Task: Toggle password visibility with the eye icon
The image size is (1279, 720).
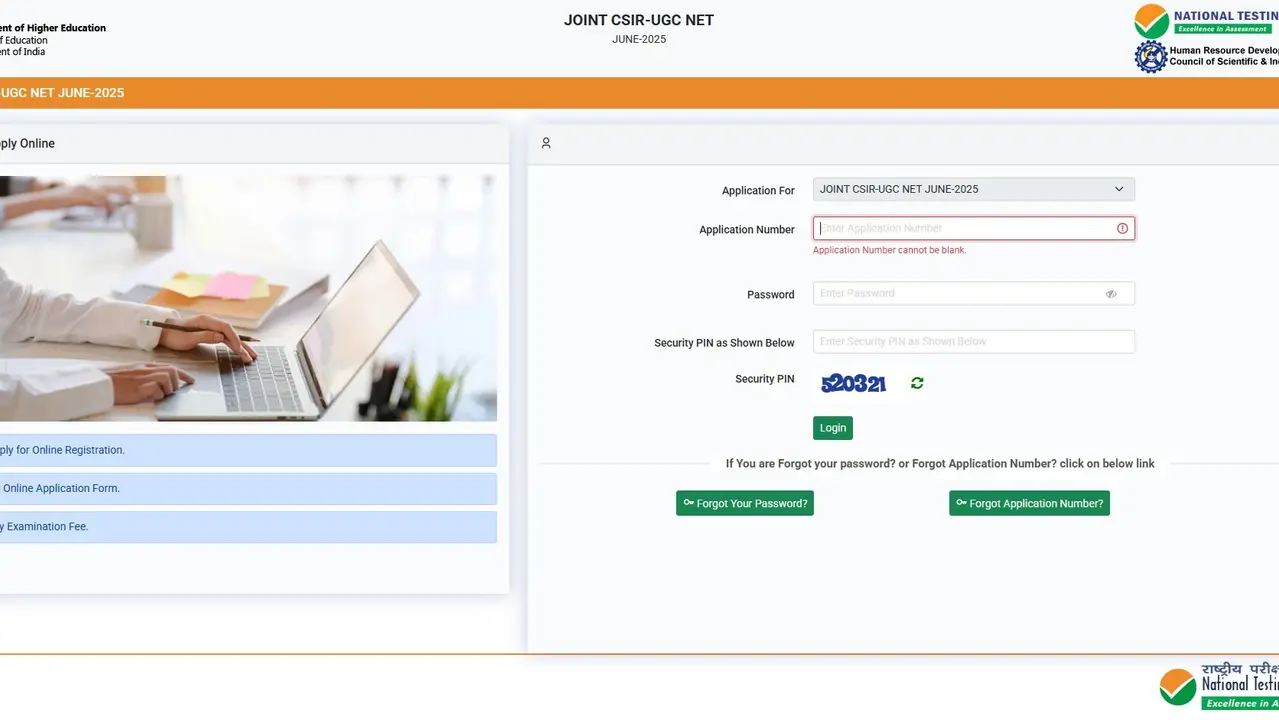Action: coord(1110,293)
